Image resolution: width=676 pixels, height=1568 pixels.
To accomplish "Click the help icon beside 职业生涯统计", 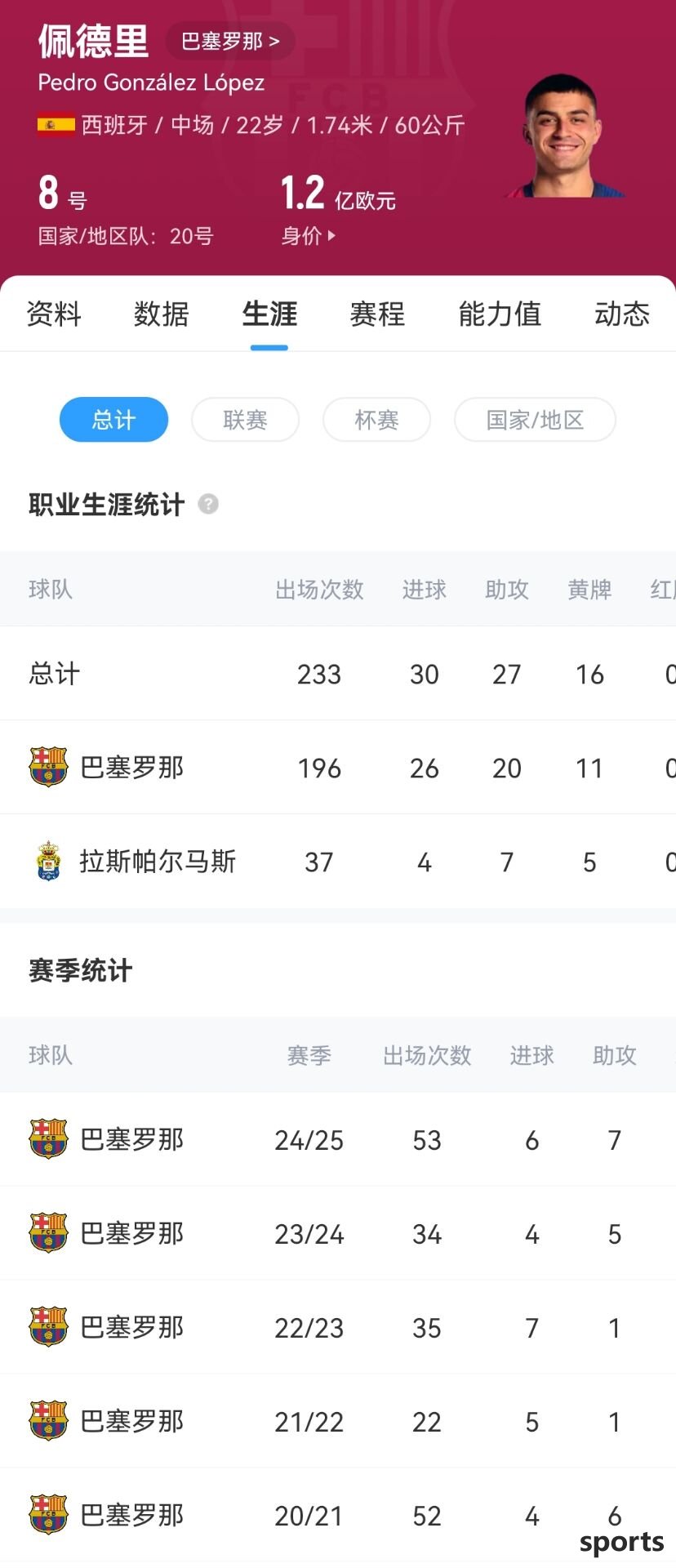I will coord(208,504).
